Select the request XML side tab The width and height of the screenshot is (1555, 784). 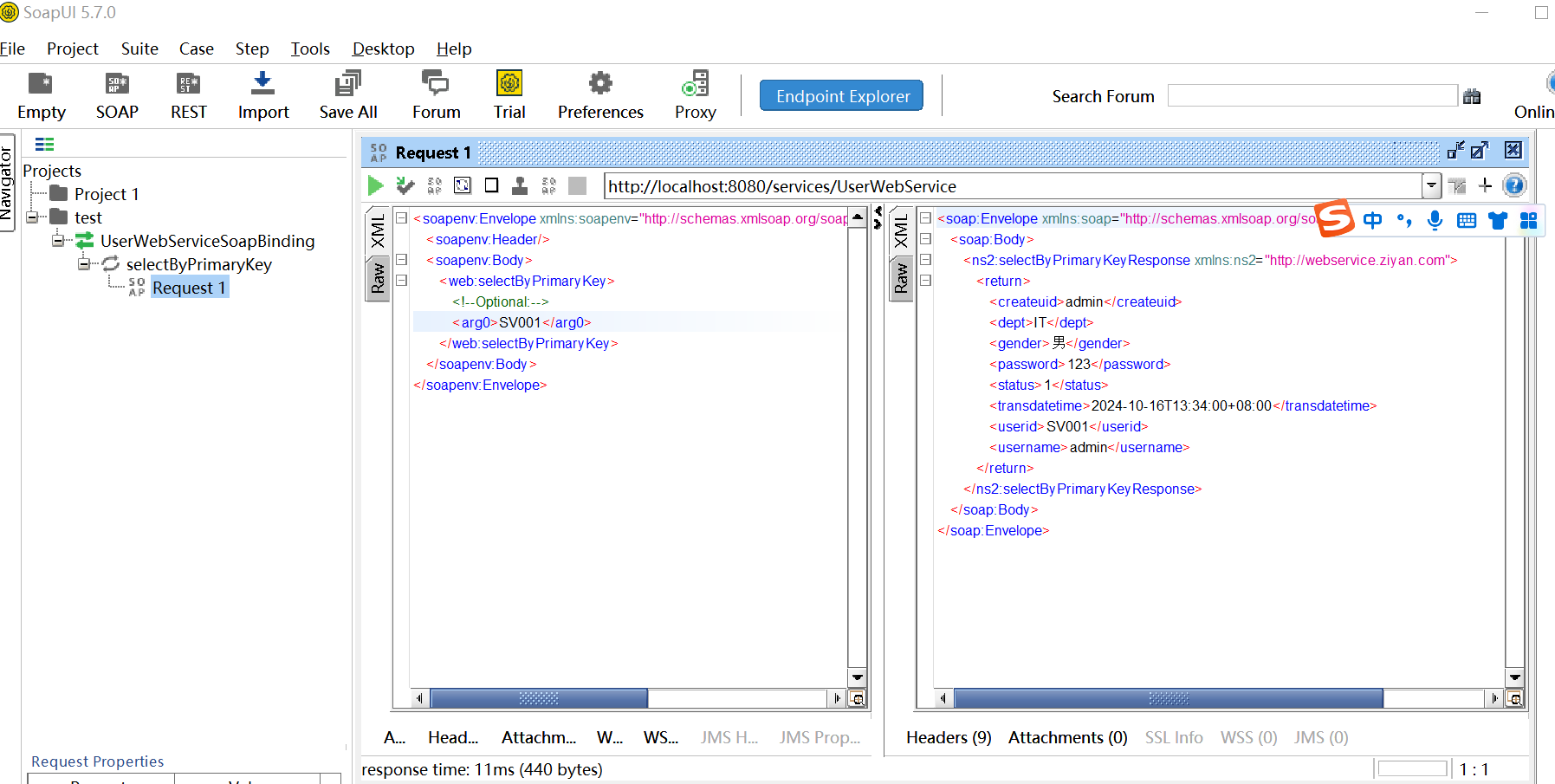point(378,232)
